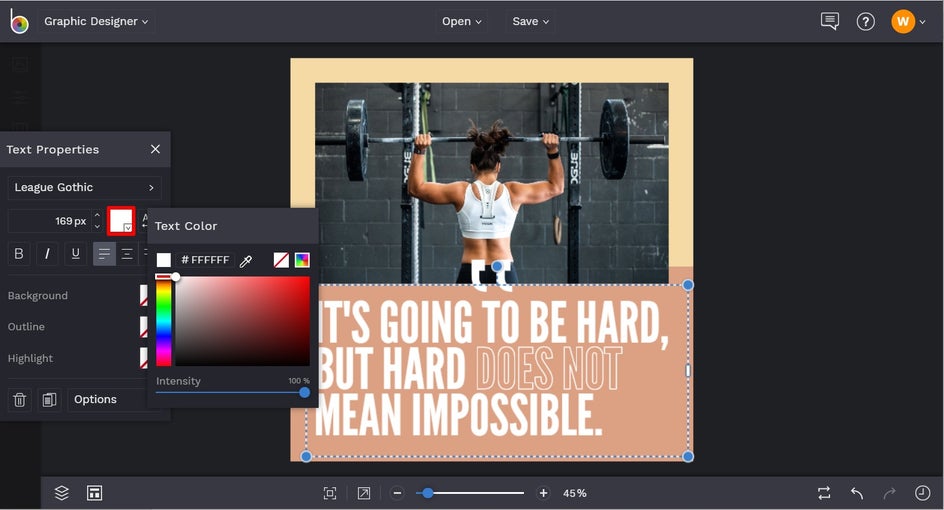Click the Outline label in Text Properties
Viewport: 944px width, 510px height.
[26, 326]
